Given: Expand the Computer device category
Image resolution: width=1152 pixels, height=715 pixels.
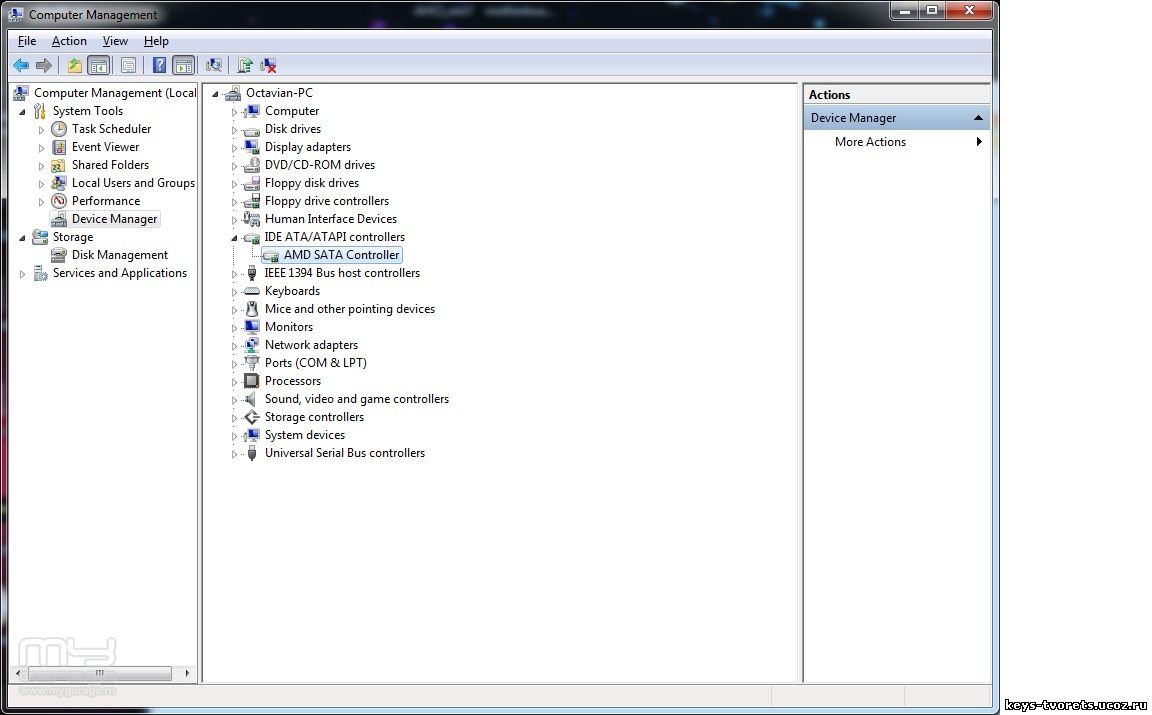Looking at the screenshot, I should [234, 112].
